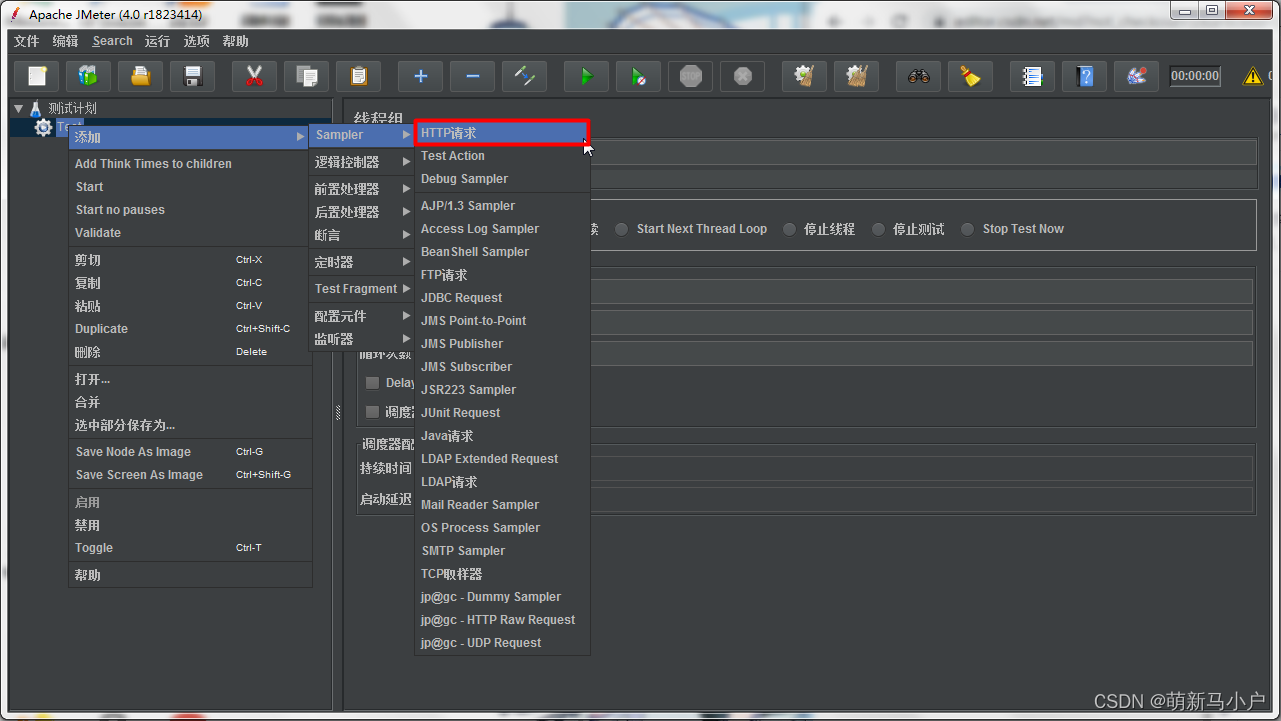
Task: Choose Debug Sampler from the list
Action: [x=502, y=179]
